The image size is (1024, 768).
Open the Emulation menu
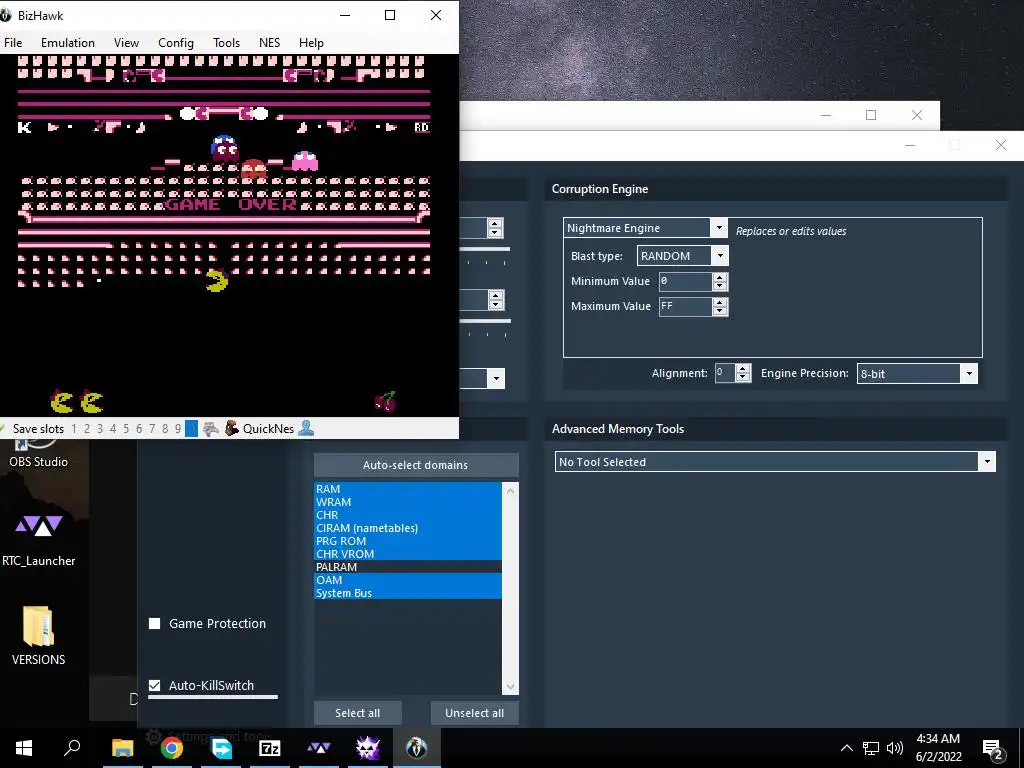click(68, 42)
